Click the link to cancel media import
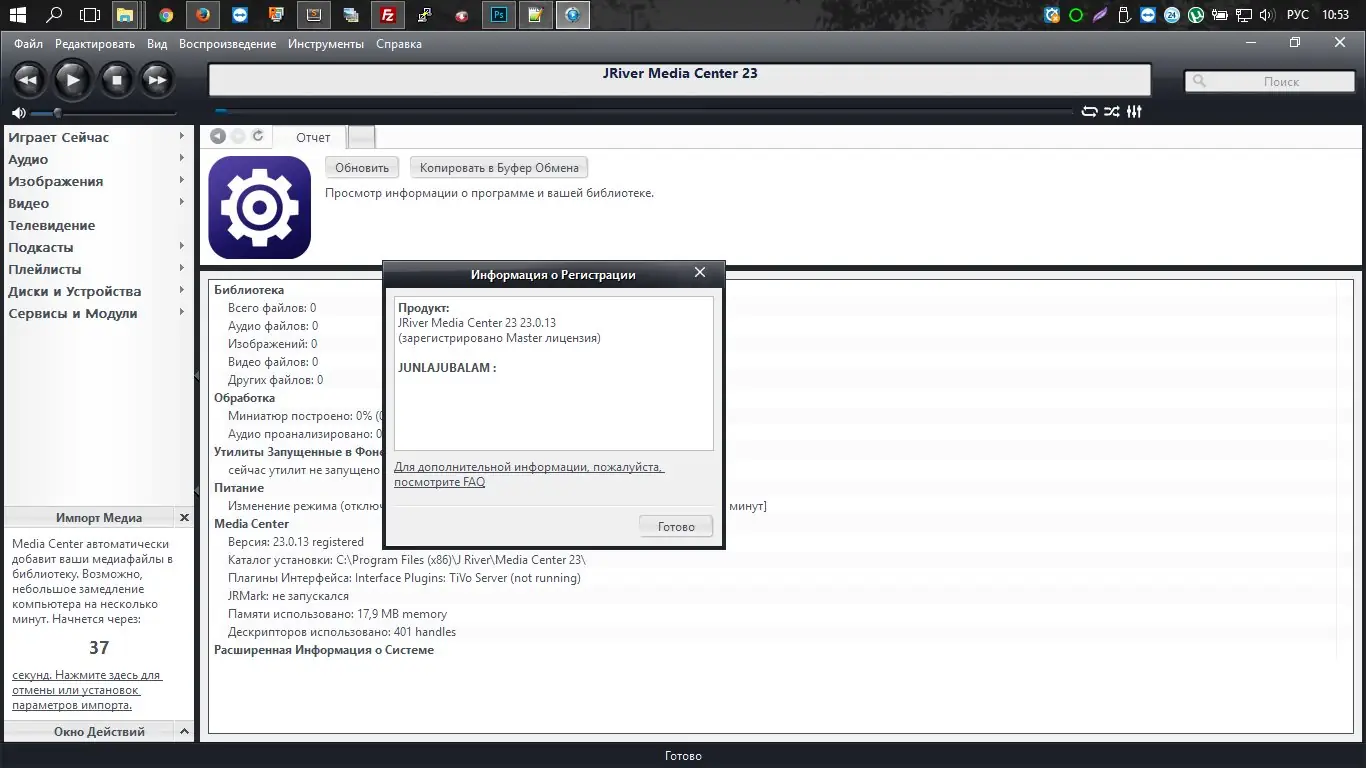 (87, 690)
